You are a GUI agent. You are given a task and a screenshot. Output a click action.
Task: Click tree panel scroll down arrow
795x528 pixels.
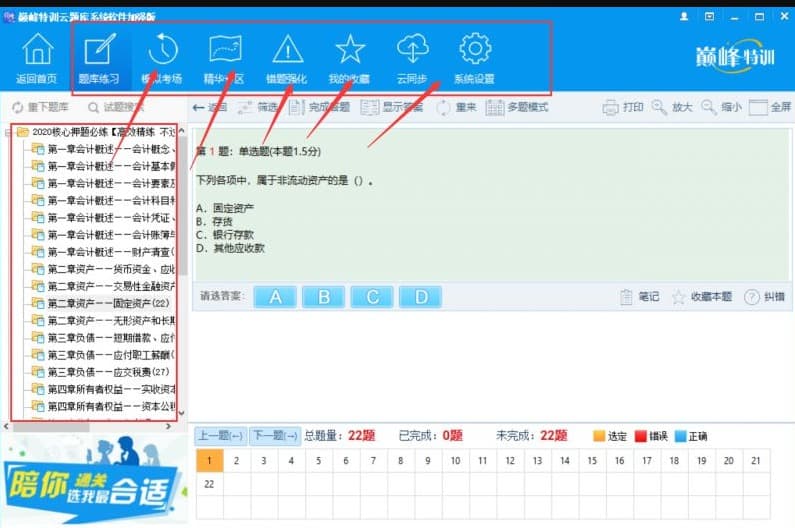click(182, 413)
